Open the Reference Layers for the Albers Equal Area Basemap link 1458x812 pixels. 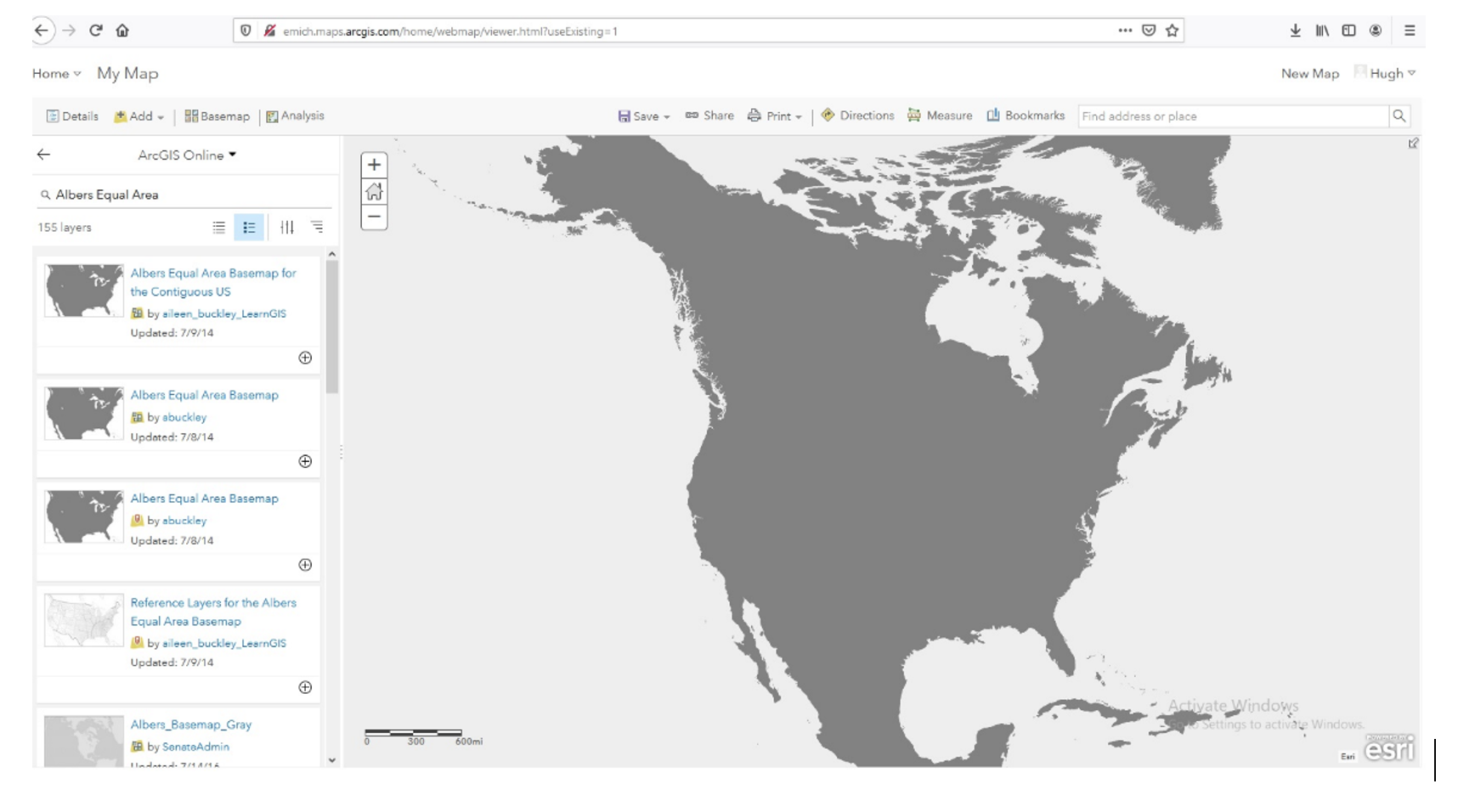point(213,612)
